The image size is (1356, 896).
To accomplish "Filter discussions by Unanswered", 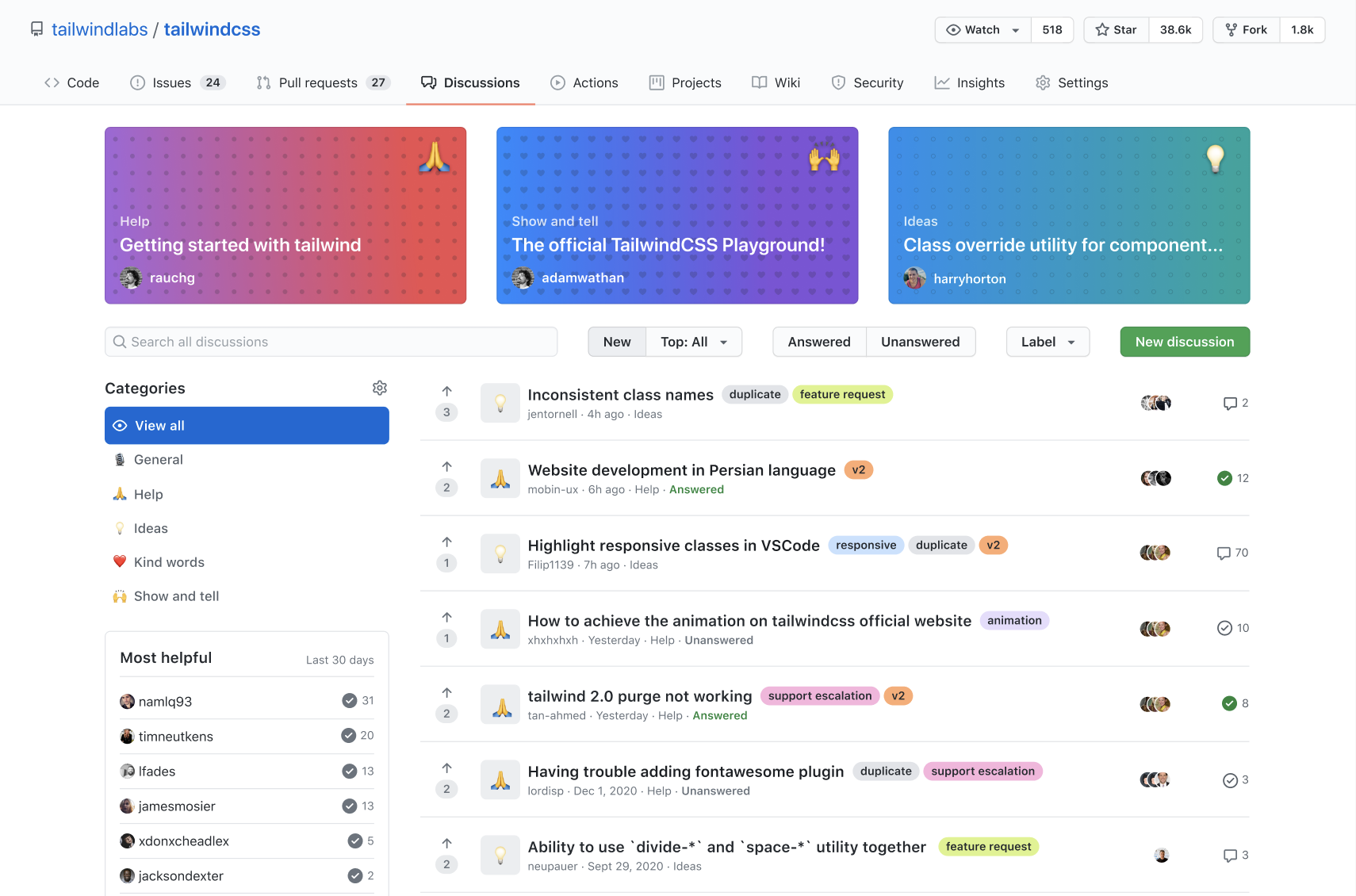I will (x=920, y=342).
